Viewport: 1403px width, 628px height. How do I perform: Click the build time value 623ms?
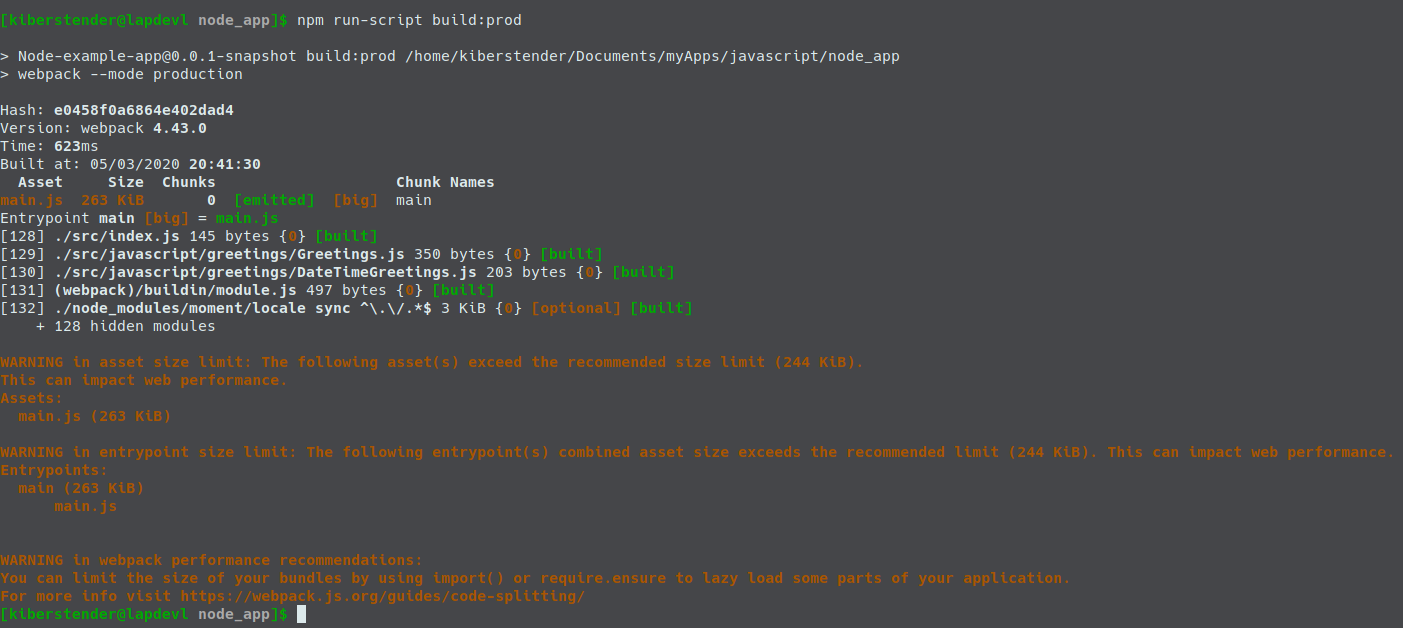coord(76,146)
